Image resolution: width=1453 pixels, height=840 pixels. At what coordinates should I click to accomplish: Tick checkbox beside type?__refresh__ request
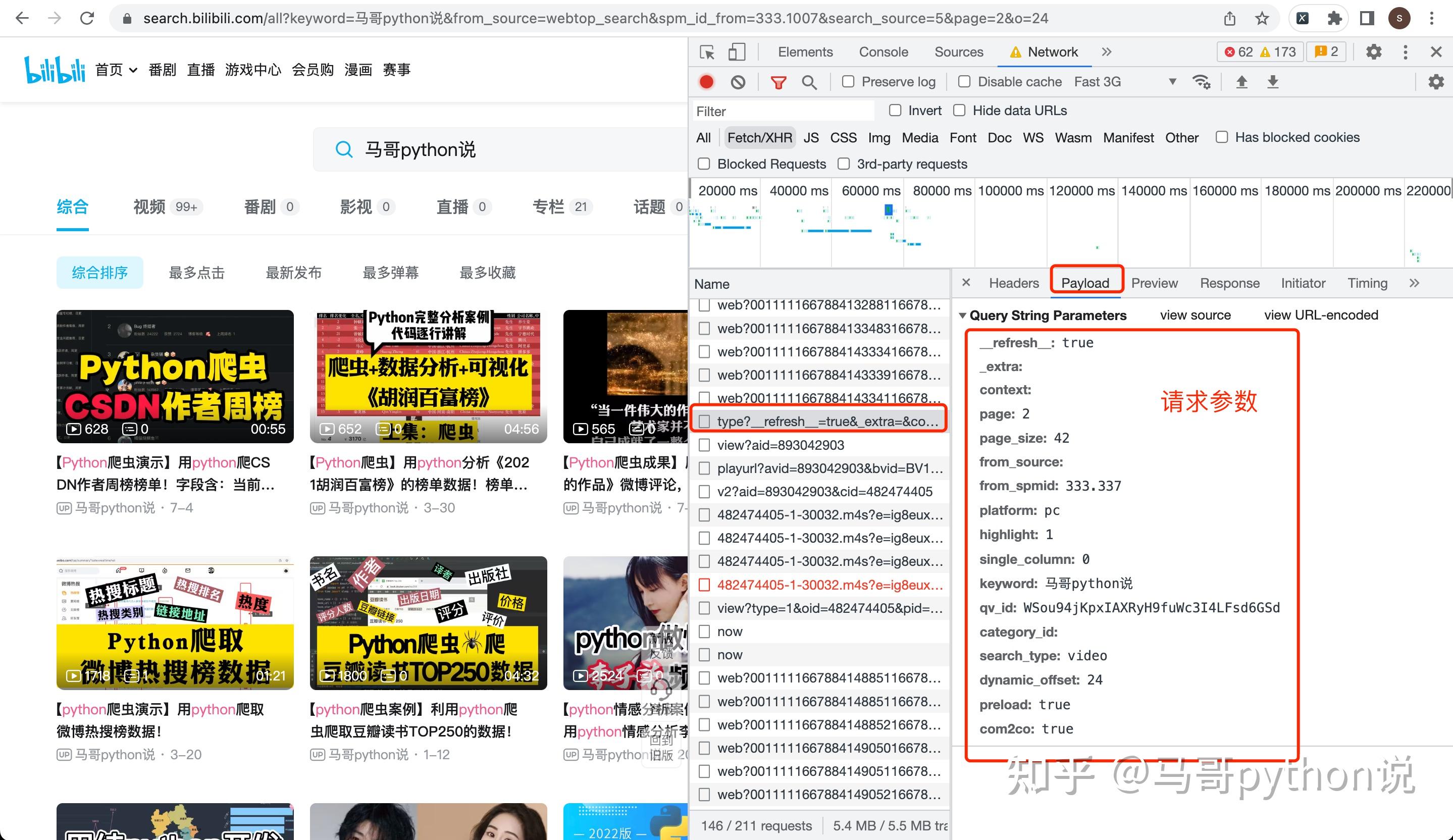(704, 422)
